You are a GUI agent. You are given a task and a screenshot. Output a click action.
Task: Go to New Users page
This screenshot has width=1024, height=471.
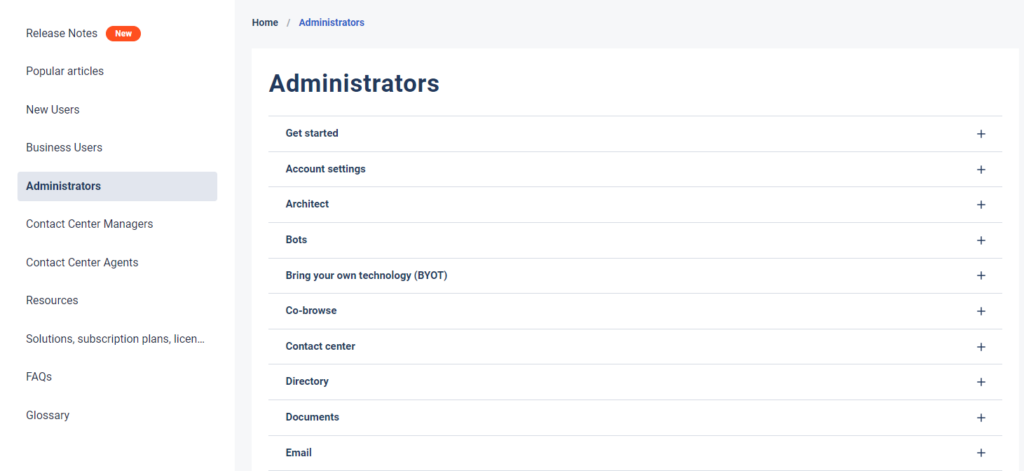click(53, 110)
